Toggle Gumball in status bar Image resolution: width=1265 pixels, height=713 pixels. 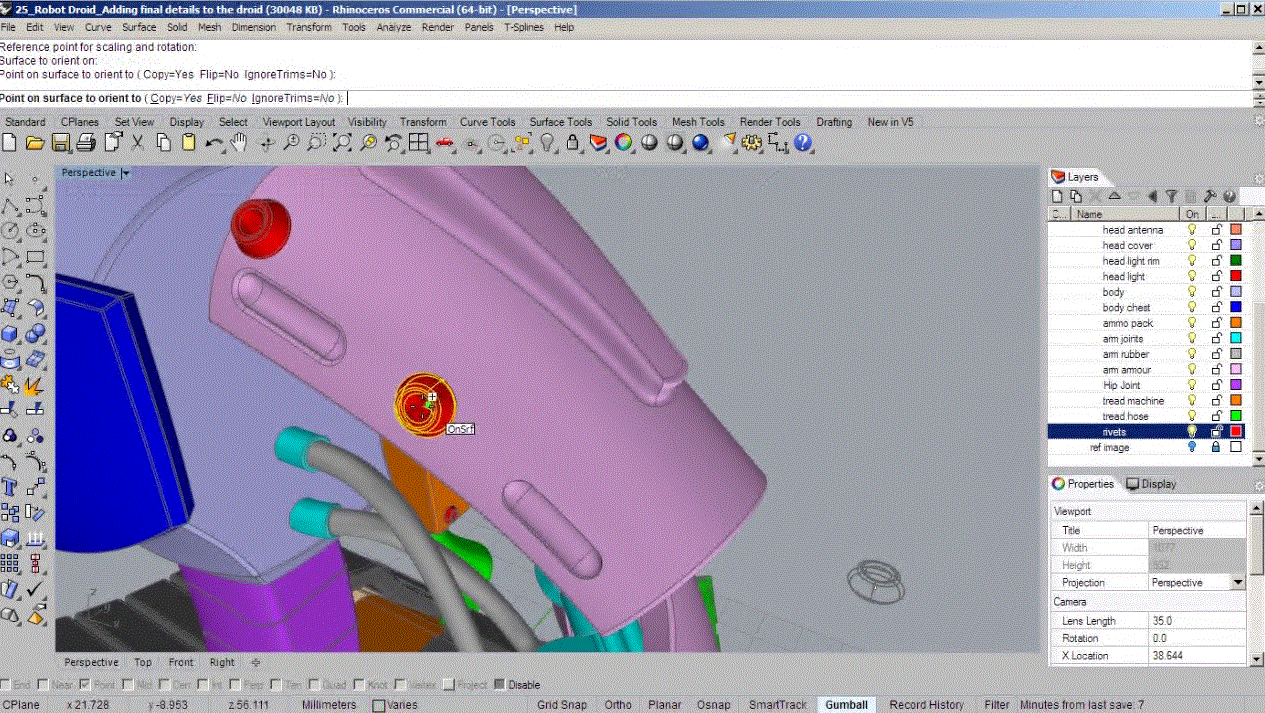point(846,705)
